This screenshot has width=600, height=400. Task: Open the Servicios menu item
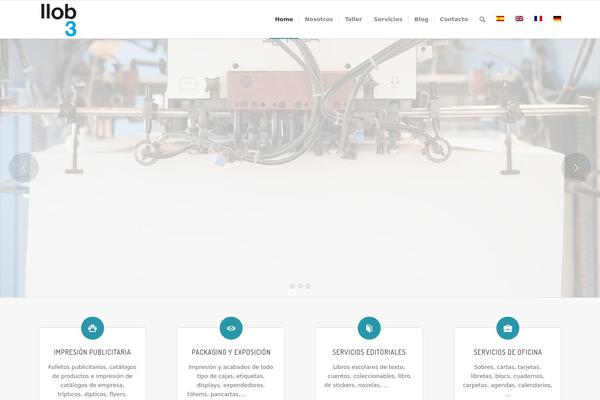point(388,19)
